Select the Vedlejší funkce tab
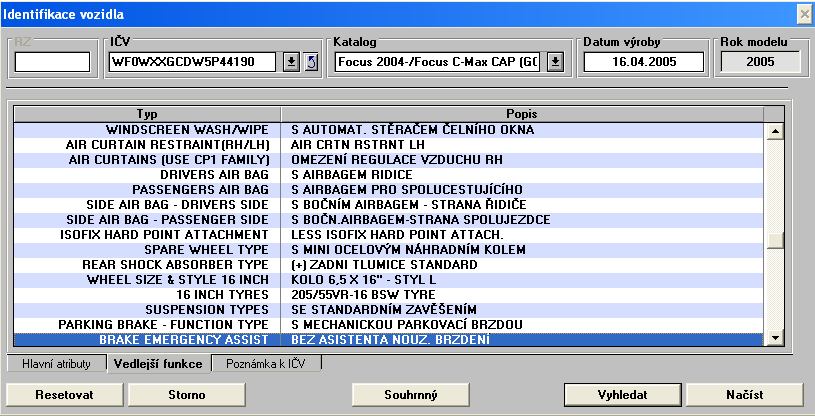The width and height of the screenshot is (815, 416). [158, 364]
